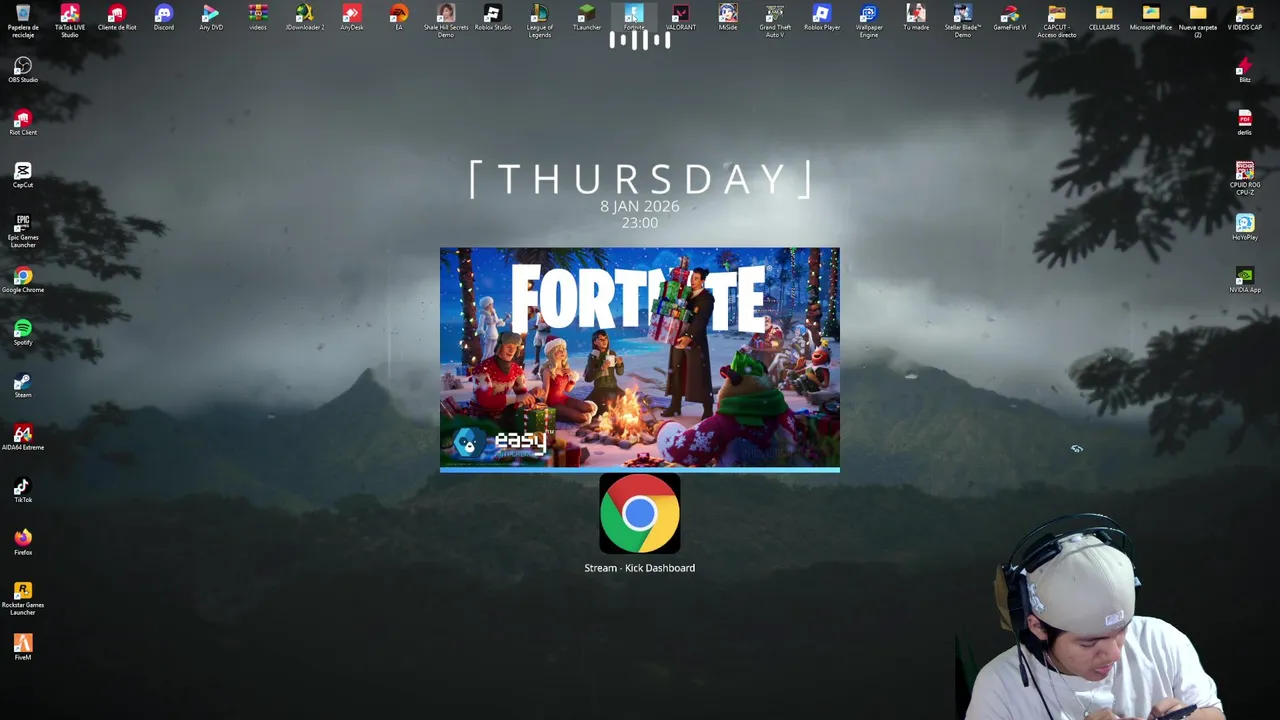
Task: Launch GameFirst VI shortcut
Action: pos(1010,17)
